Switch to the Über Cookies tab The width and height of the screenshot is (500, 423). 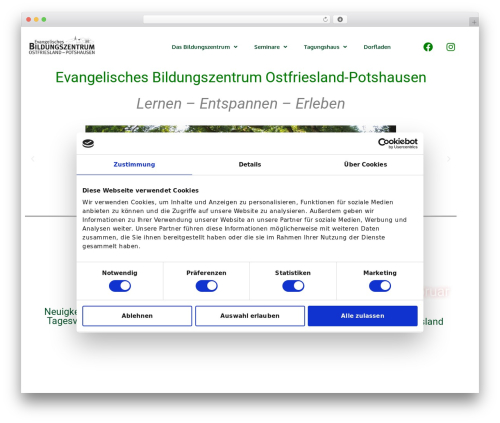click(x=366, y=165)
